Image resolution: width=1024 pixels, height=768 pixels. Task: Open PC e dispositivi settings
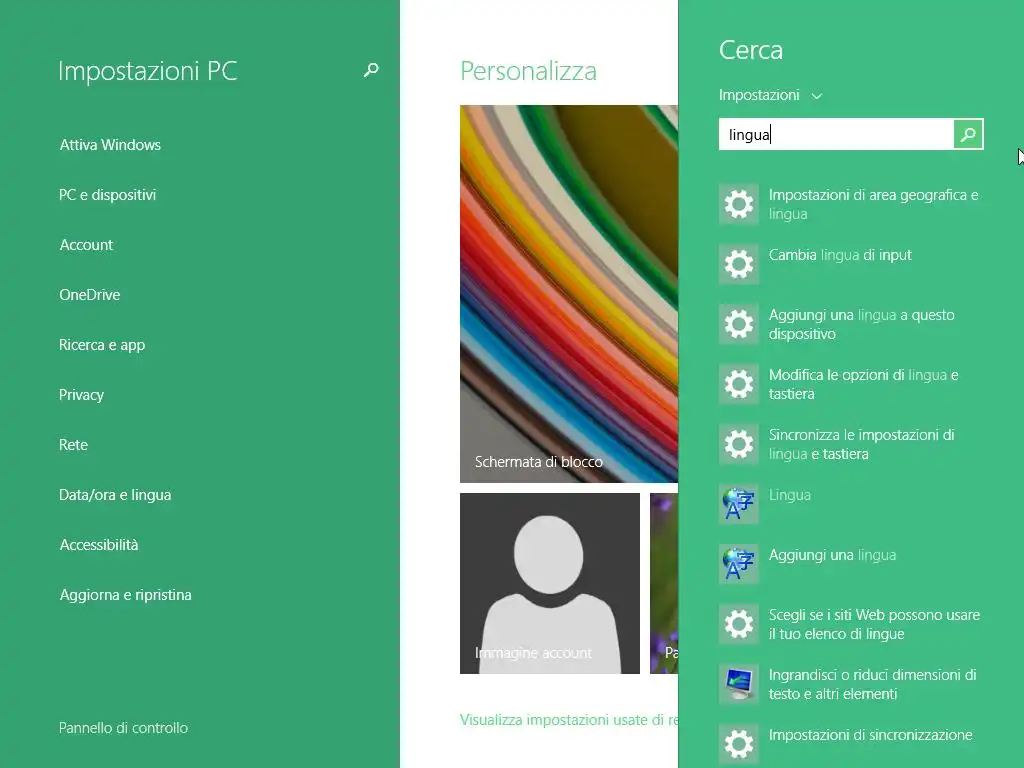(x=108, y=195)
